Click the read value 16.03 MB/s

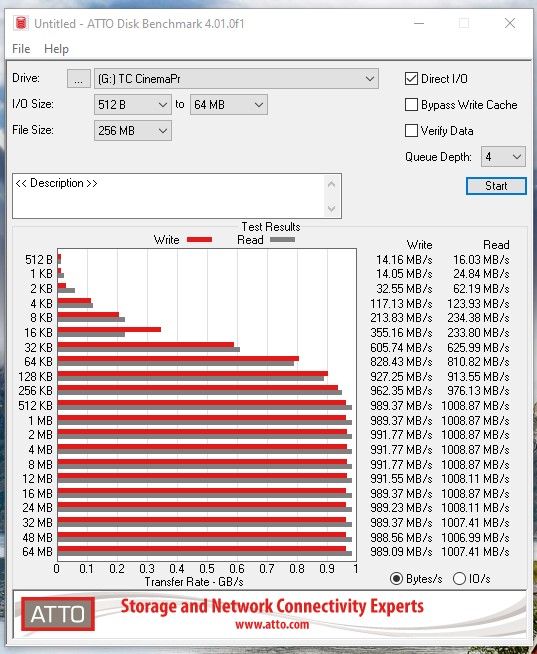481,260
